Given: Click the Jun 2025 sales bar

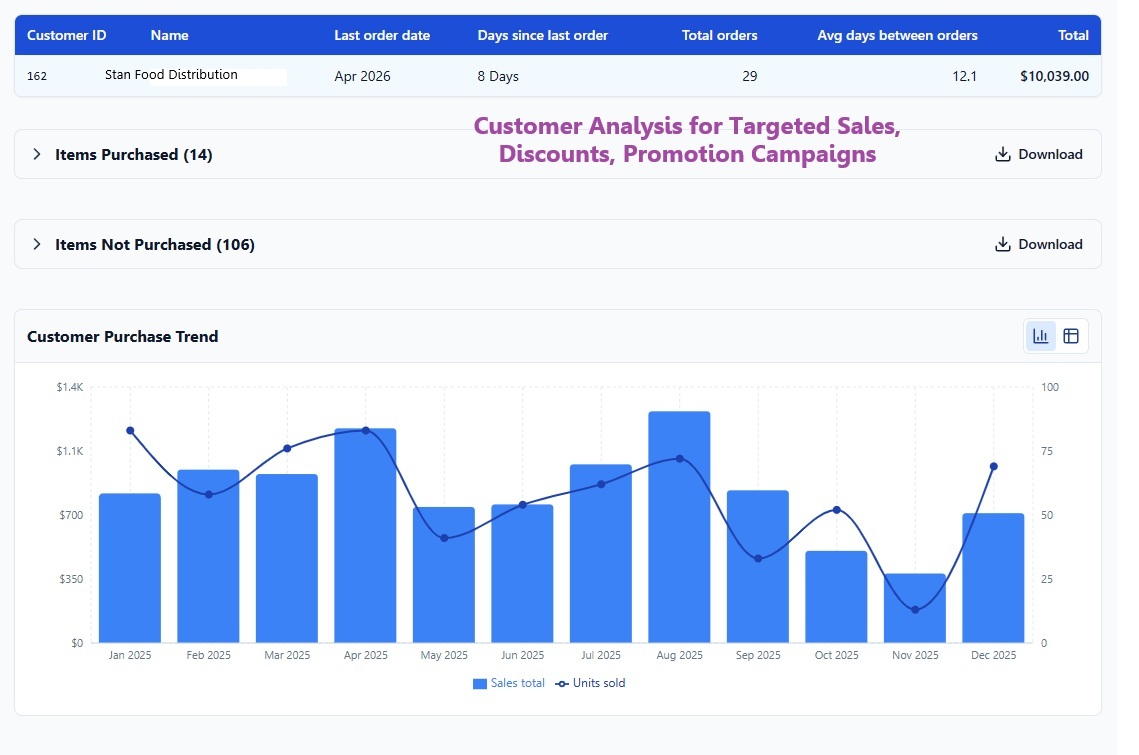Looking at the screenshot, I should point(522,573).
